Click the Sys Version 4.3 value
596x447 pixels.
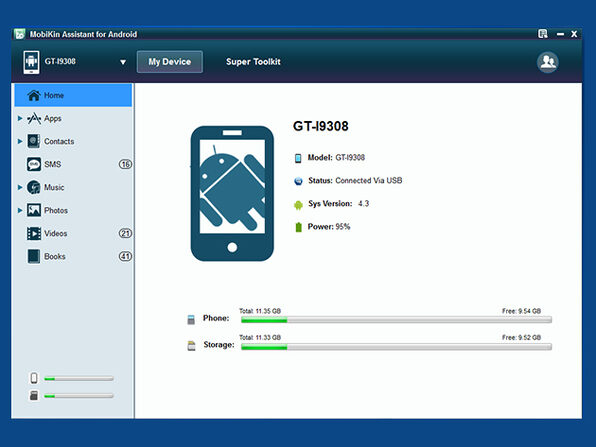(x=363, y=204)
